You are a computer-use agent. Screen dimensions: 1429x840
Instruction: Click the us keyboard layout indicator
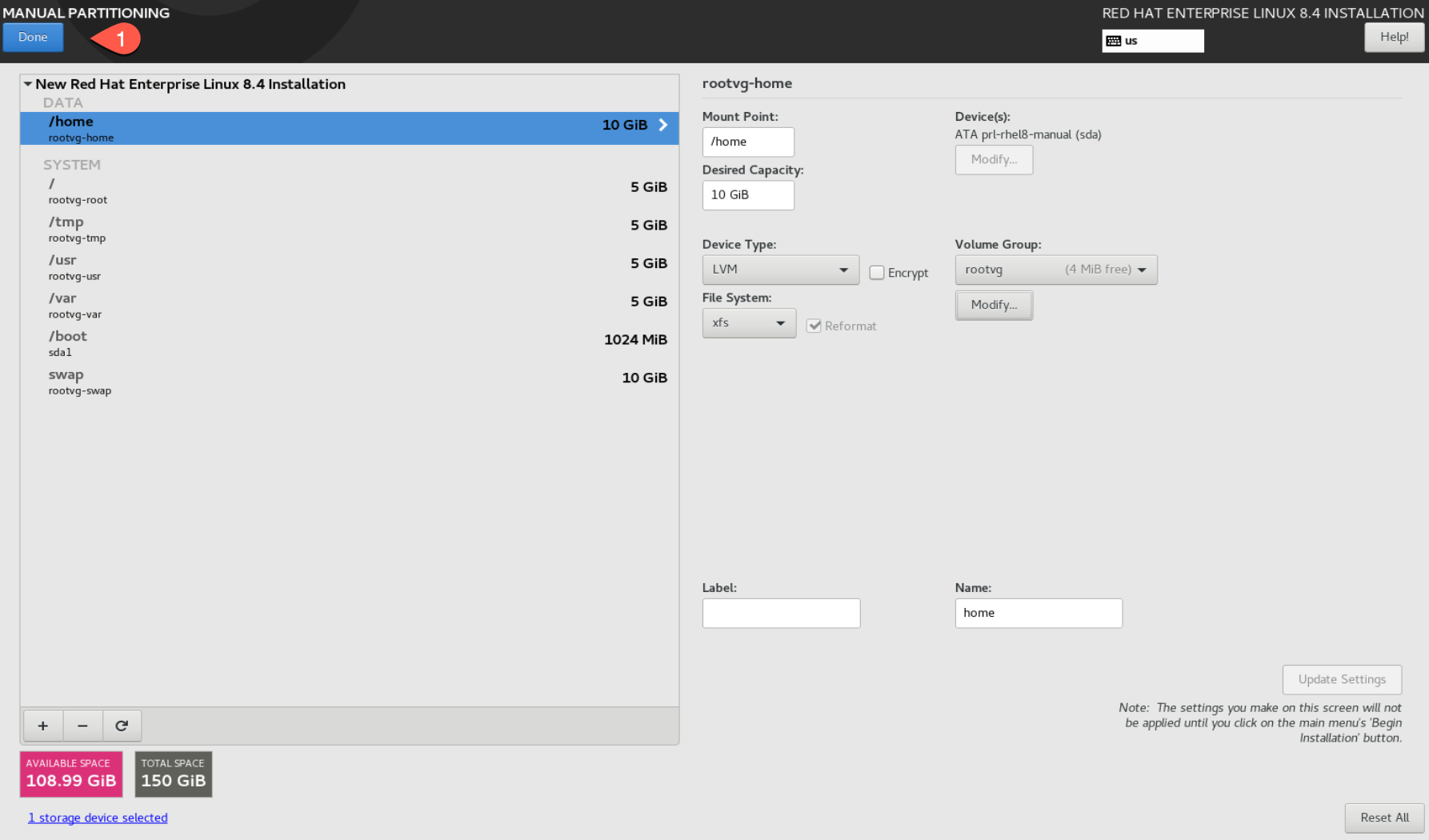(x=1152, y=41)
